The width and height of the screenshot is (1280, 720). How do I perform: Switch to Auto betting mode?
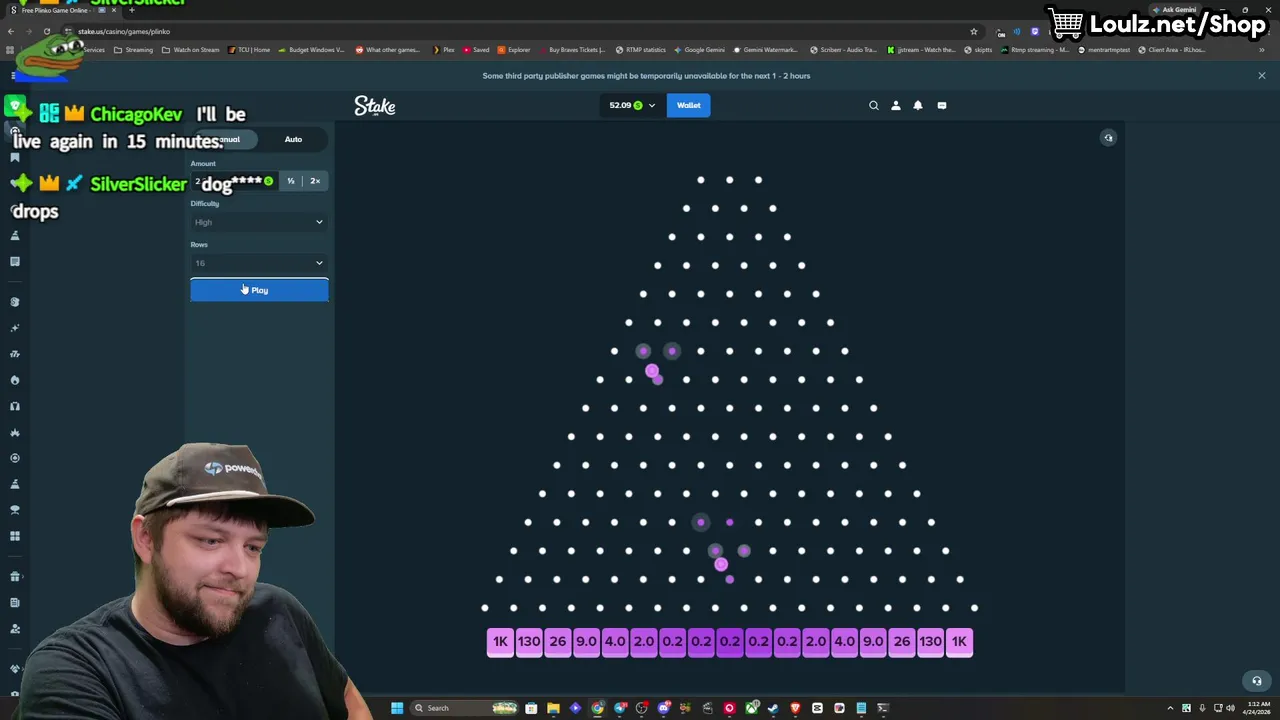[293, 139]
